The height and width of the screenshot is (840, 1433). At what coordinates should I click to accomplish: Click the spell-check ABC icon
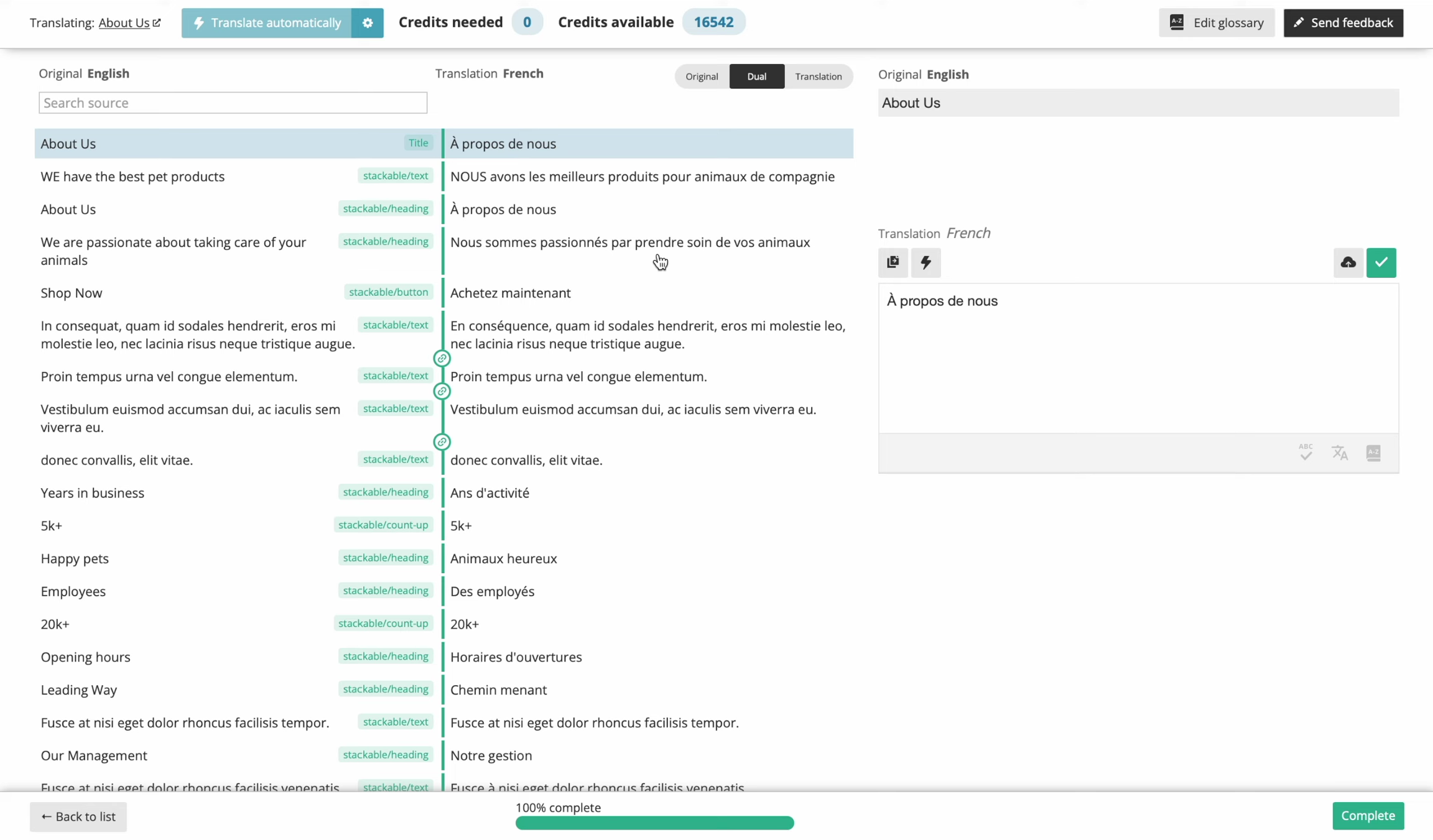[x=1305, y=453]
